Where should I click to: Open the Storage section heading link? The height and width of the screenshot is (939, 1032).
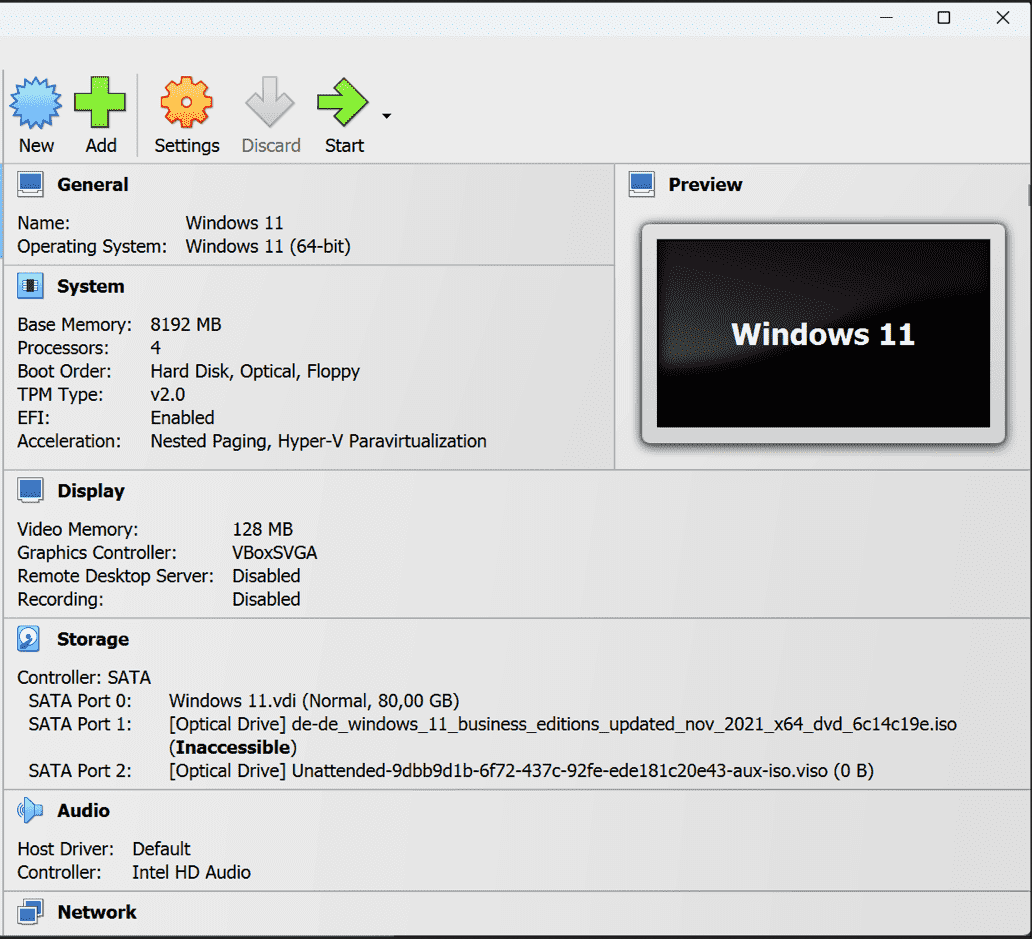pos(93,639)
